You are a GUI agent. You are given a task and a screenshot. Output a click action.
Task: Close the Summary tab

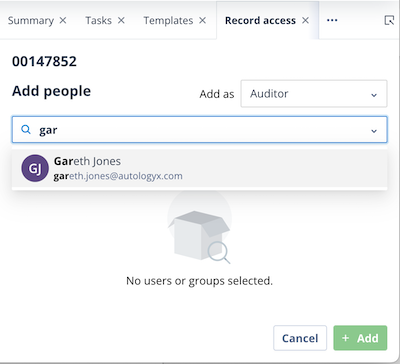63,21
